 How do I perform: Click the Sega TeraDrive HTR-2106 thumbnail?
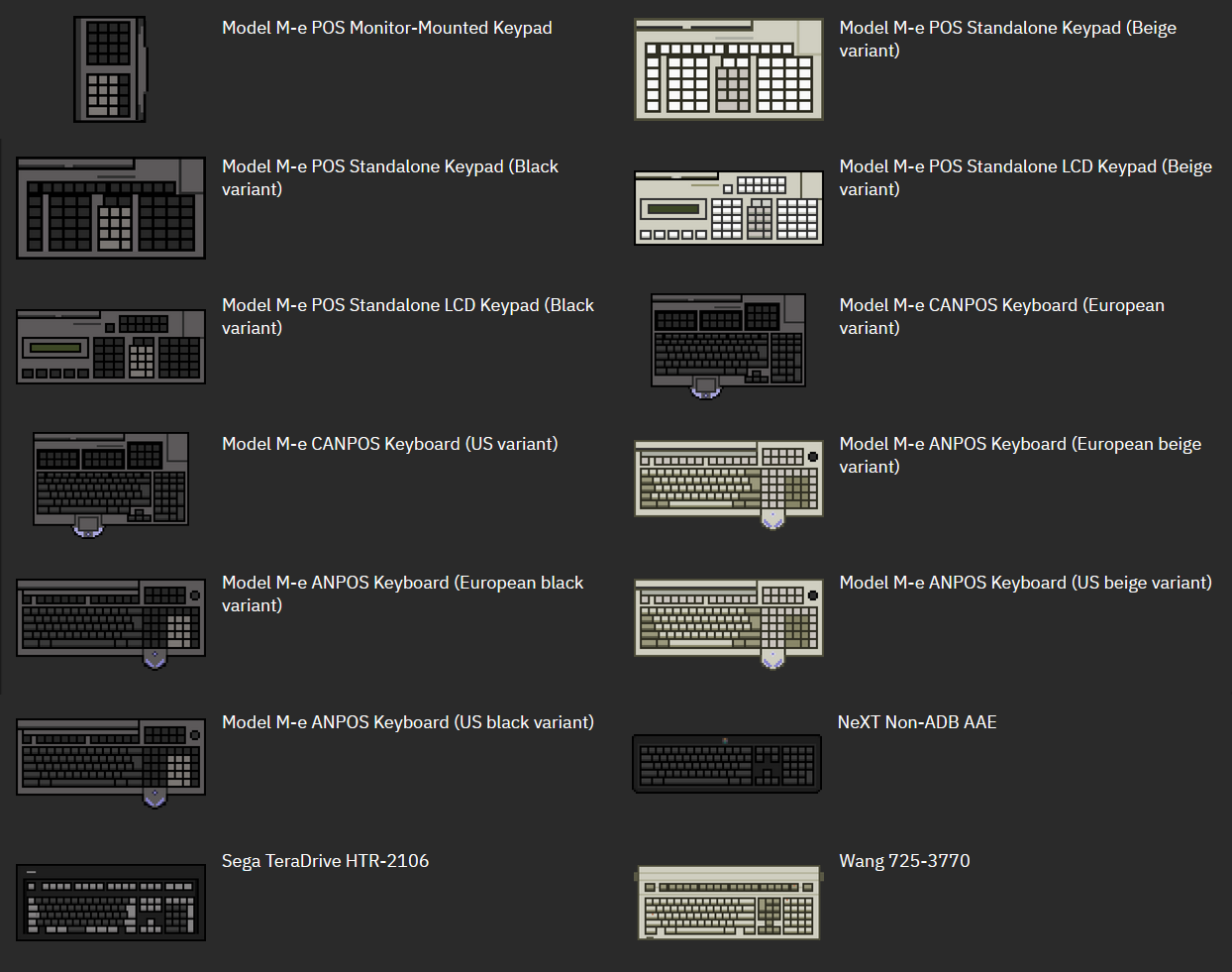110,901
